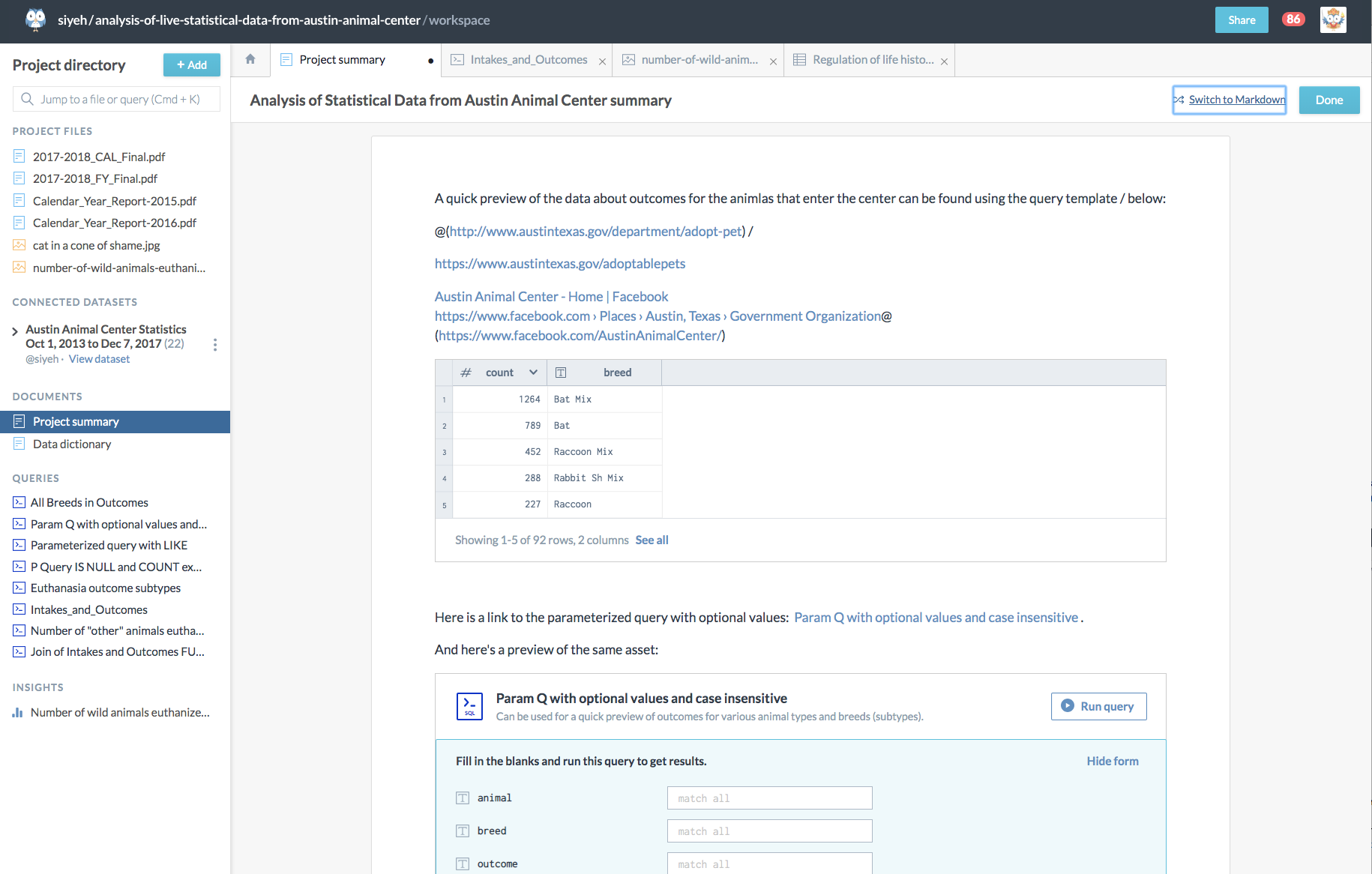Open Calendar_Year_Report-2015.pdf file
This screenshot has height=874, width=1372.
115,201
